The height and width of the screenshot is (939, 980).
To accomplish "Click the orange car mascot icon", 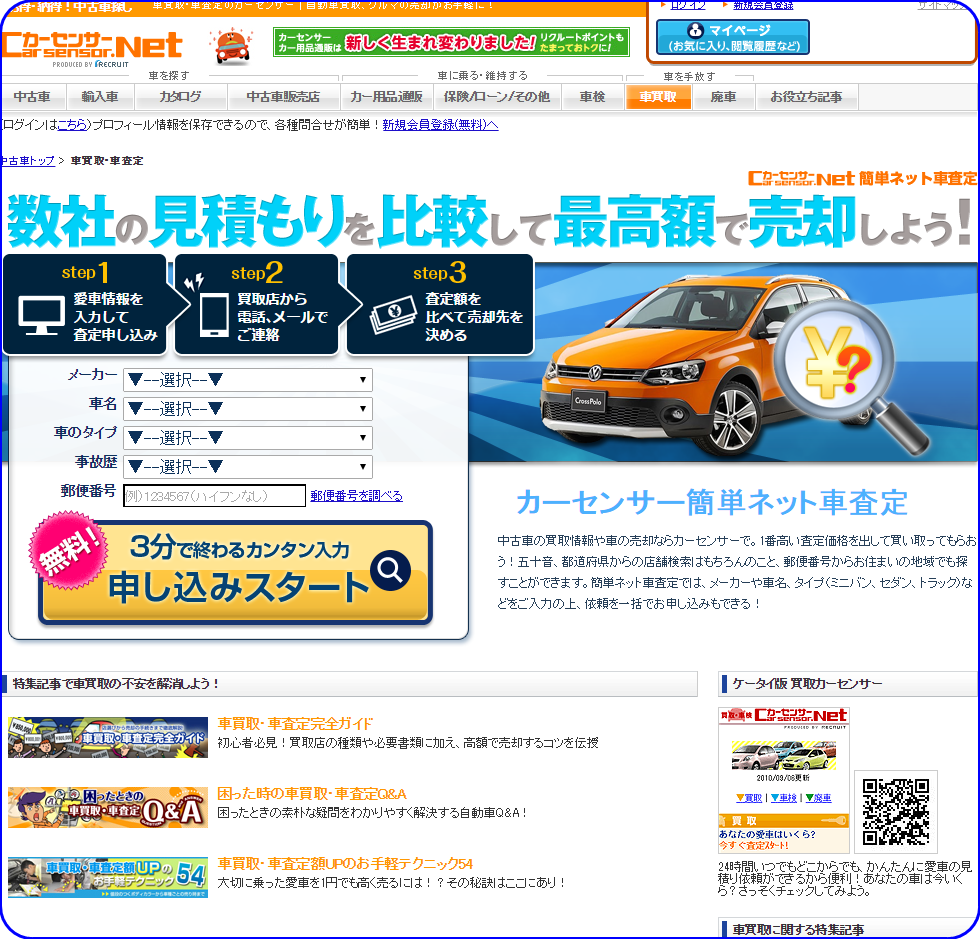I will (x=231, y=47).
